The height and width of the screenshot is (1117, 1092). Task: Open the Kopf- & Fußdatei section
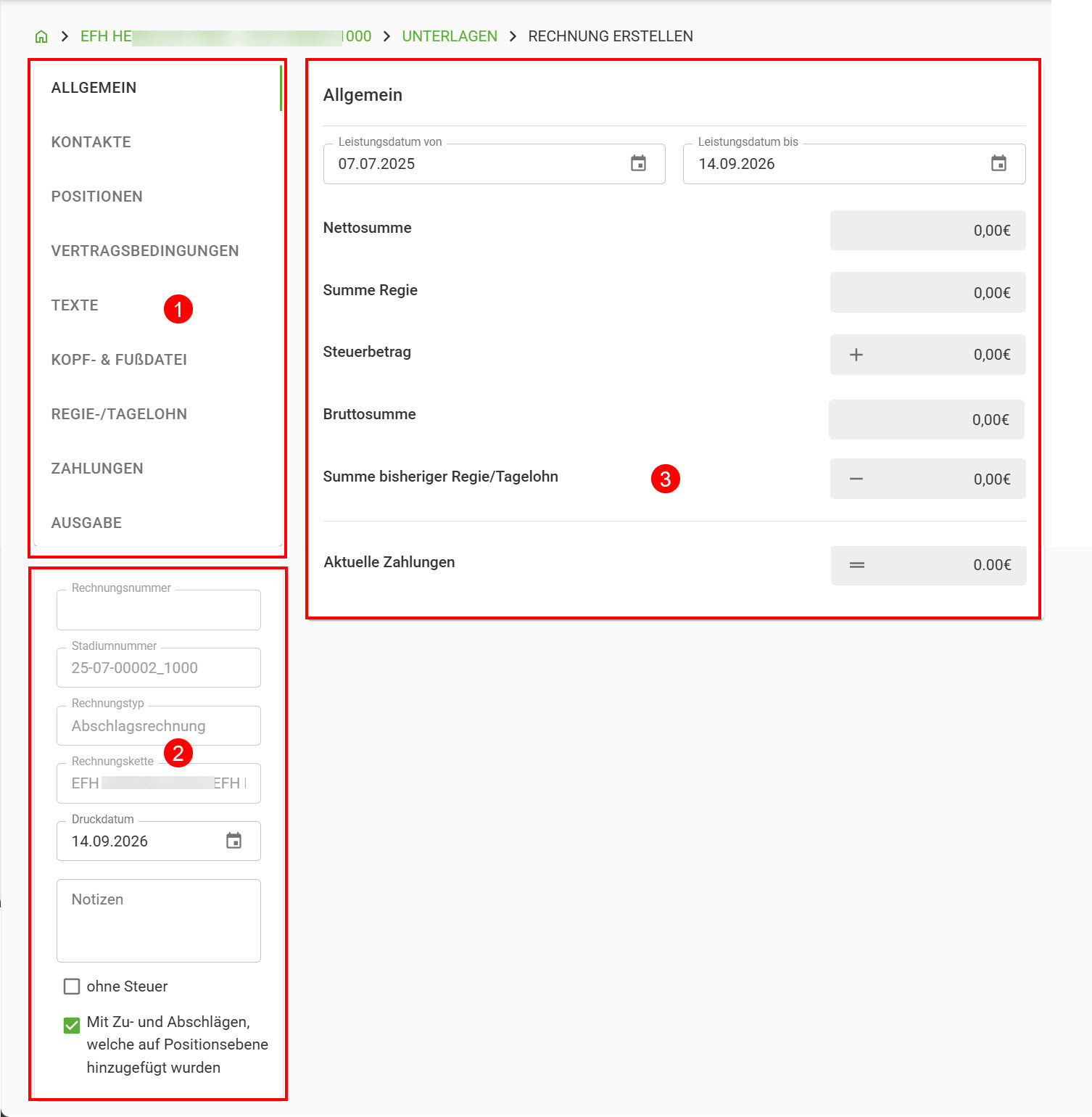point(119,360)
